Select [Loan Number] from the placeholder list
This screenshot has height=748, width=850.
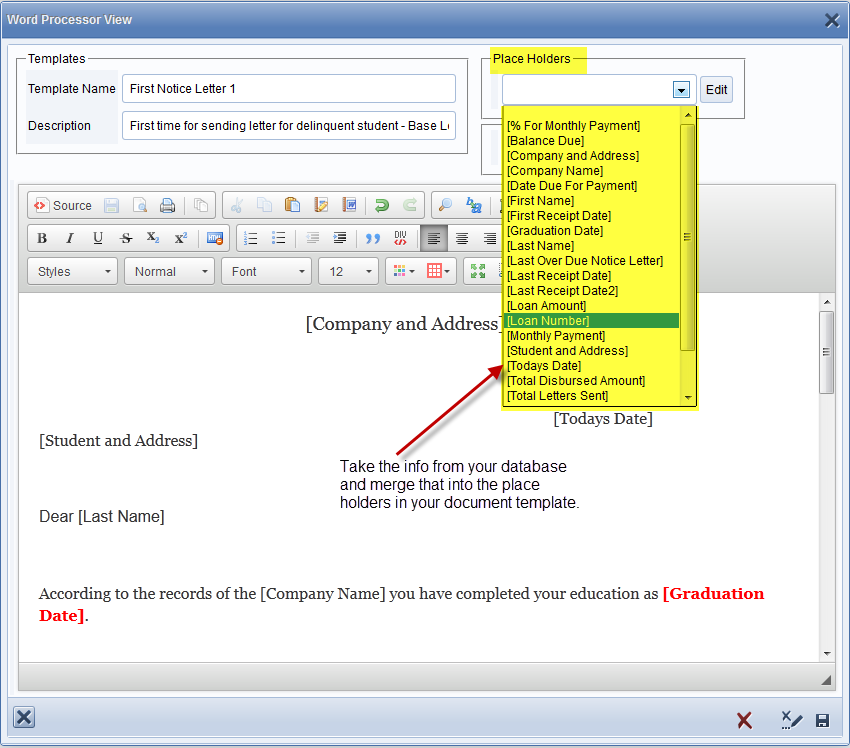point(590,321)
